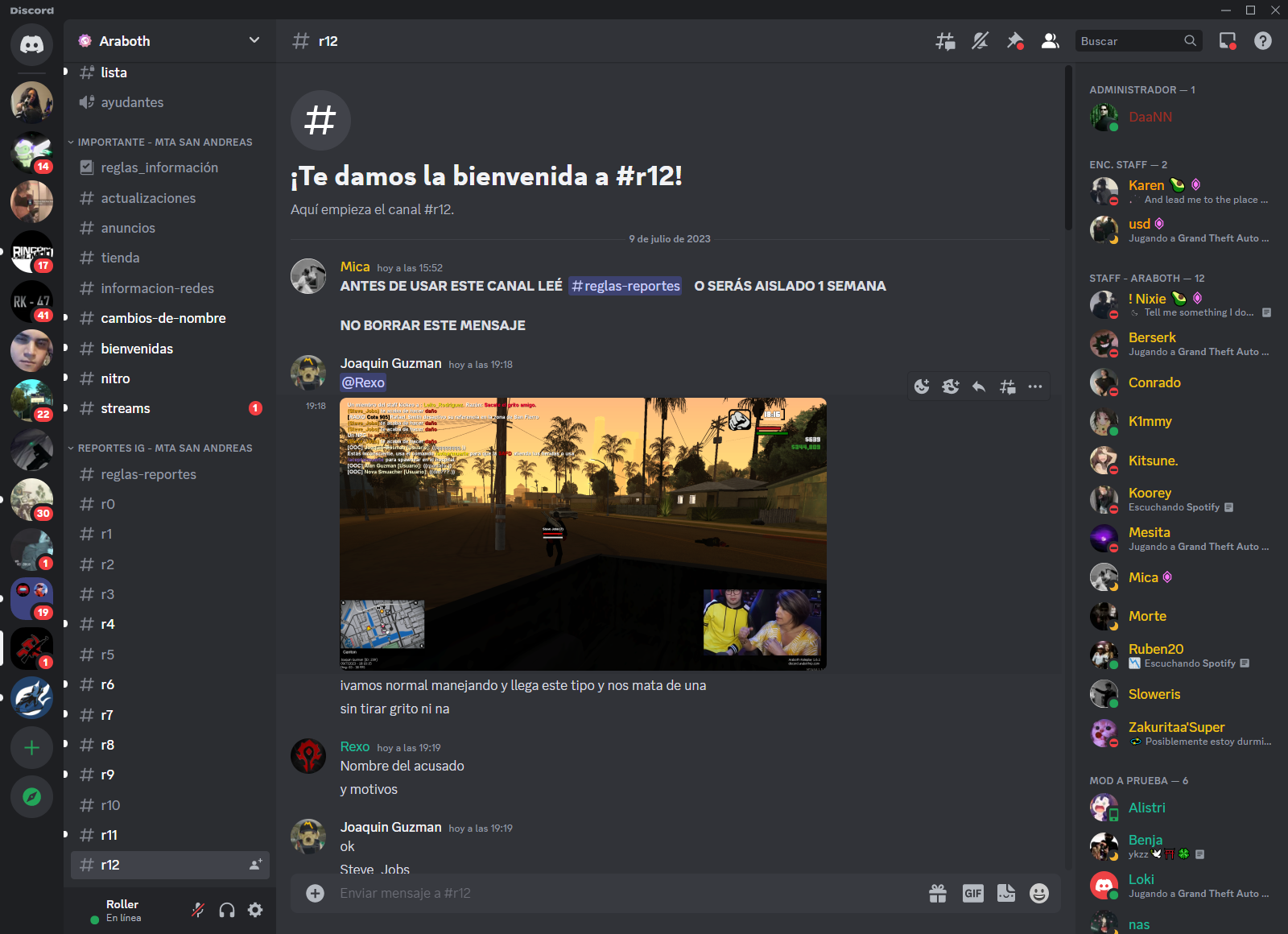The image size is (1288, 934).
Task: Open Mica's username in chat
Action: [355, 267]
